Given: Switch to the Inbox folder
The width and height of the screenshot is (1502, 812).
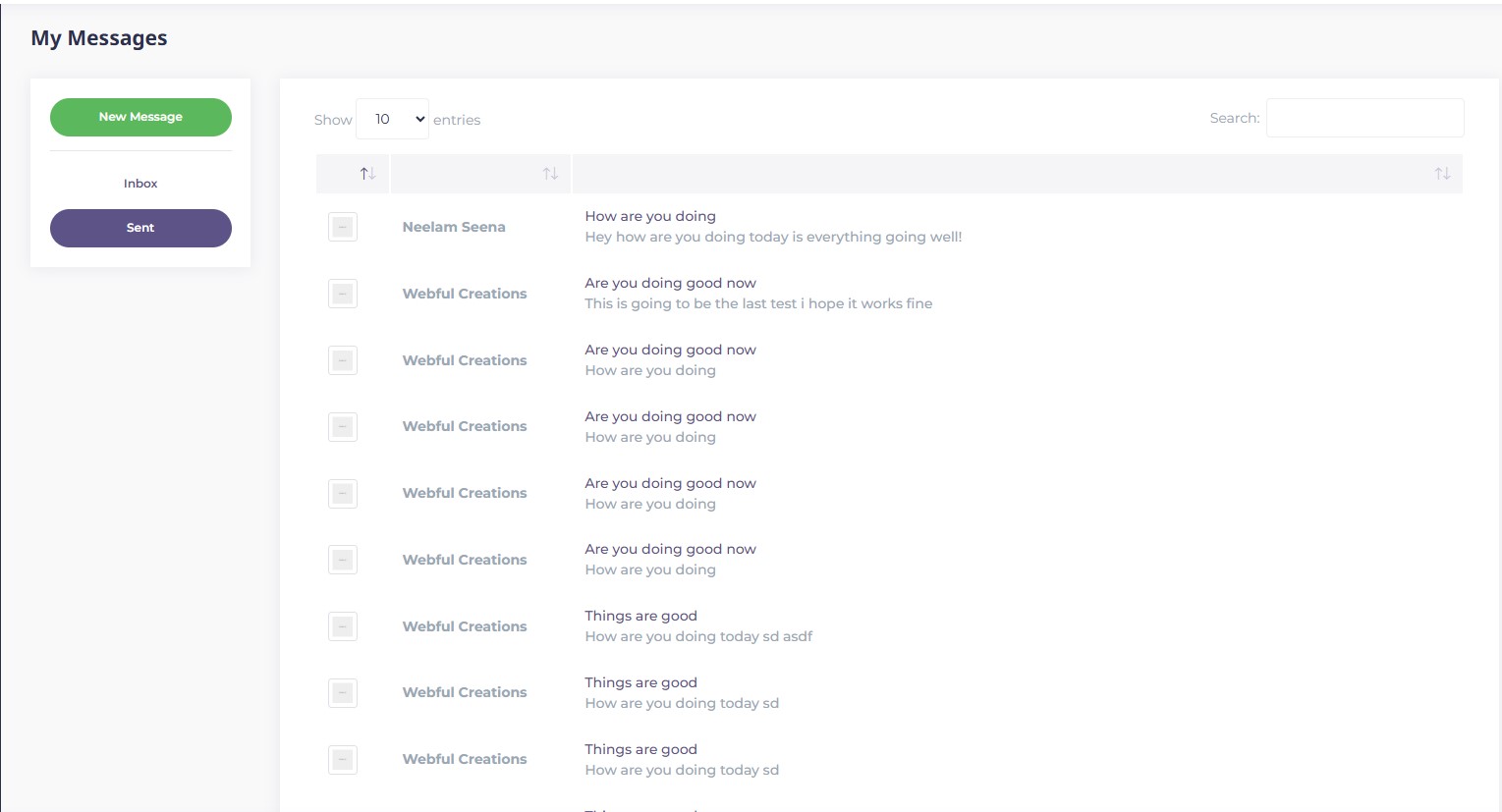Looking at the screenshot, I should tap(140, 184).
